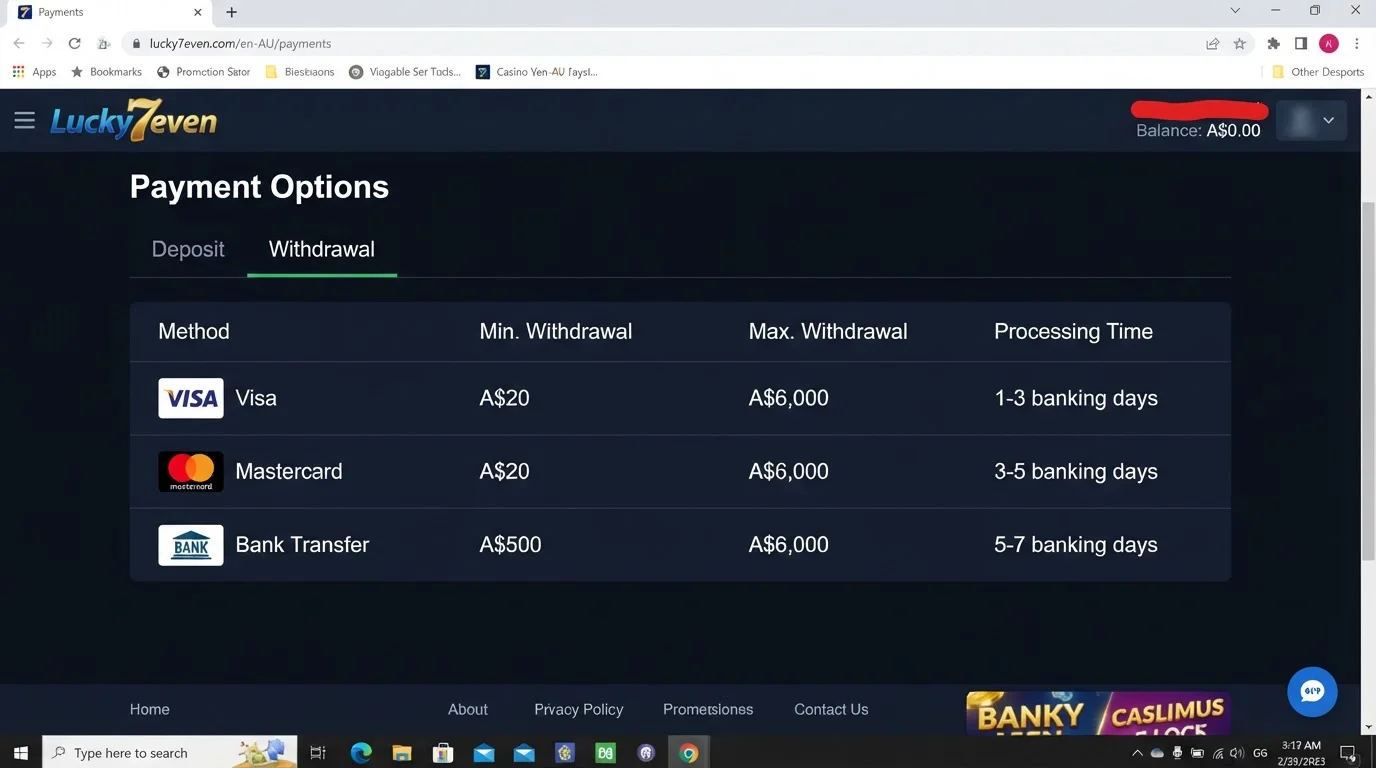Viewport: 1376px width, 768px height.
Task: Launch Microsoft Edge from the taskbar
Action: (361, 752)
